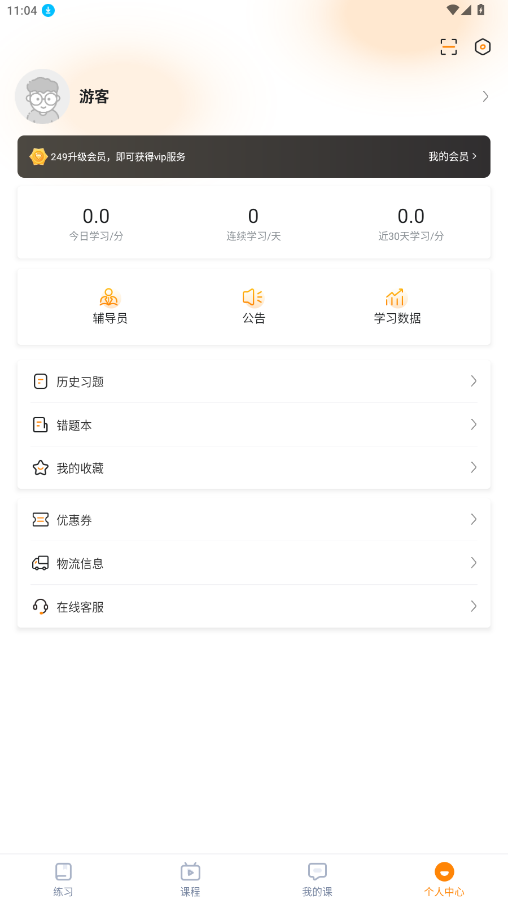Tap the 优惠券 coupon icon
The width and height of the screenshot is (508, 903).
(x=40, y=520)
